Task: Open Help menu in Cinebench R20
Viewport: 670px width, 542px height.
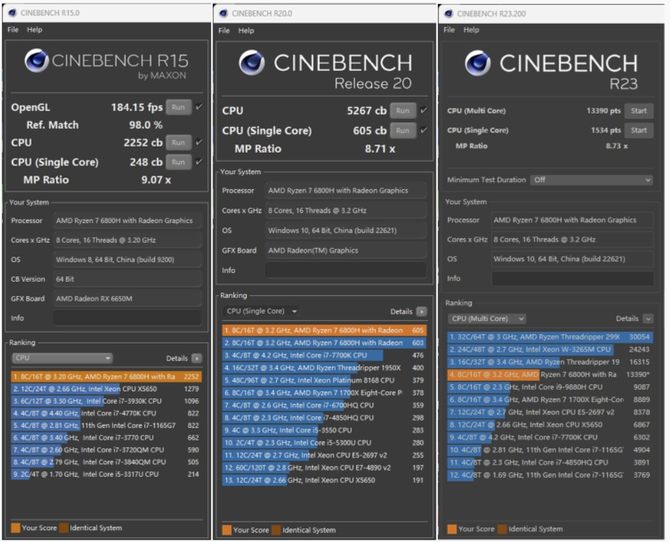Action: 246,31
